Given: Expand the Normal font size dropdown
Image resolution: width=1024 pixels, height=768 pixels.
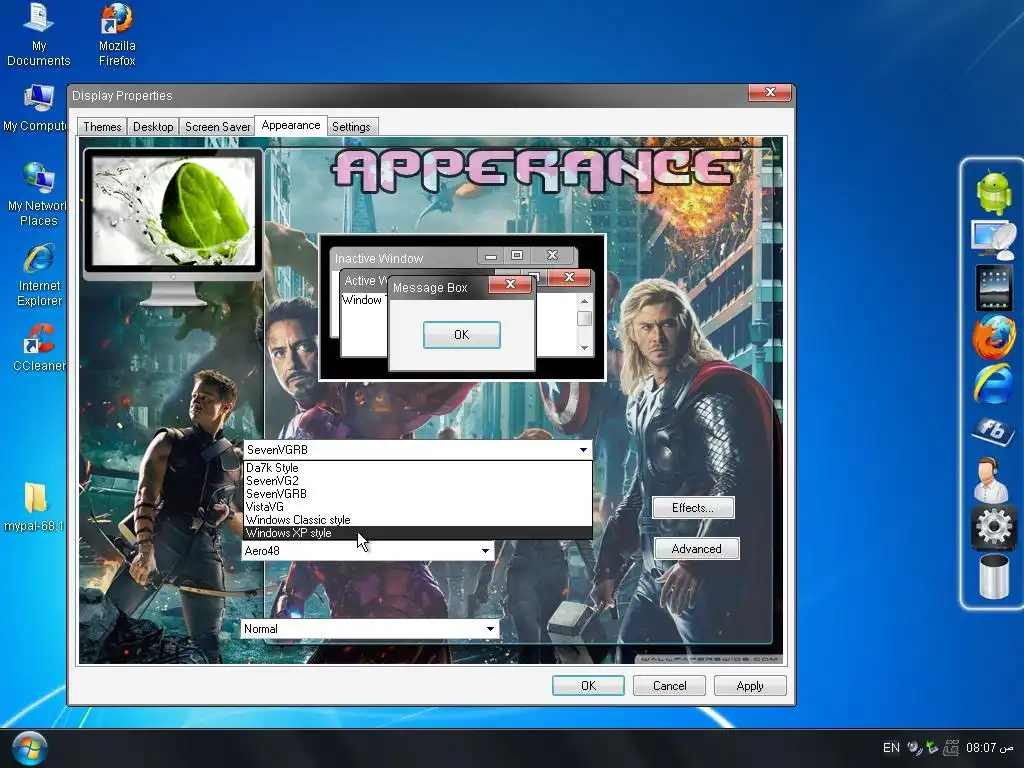Looking at the screenshot, I should [x=490, y=629].
